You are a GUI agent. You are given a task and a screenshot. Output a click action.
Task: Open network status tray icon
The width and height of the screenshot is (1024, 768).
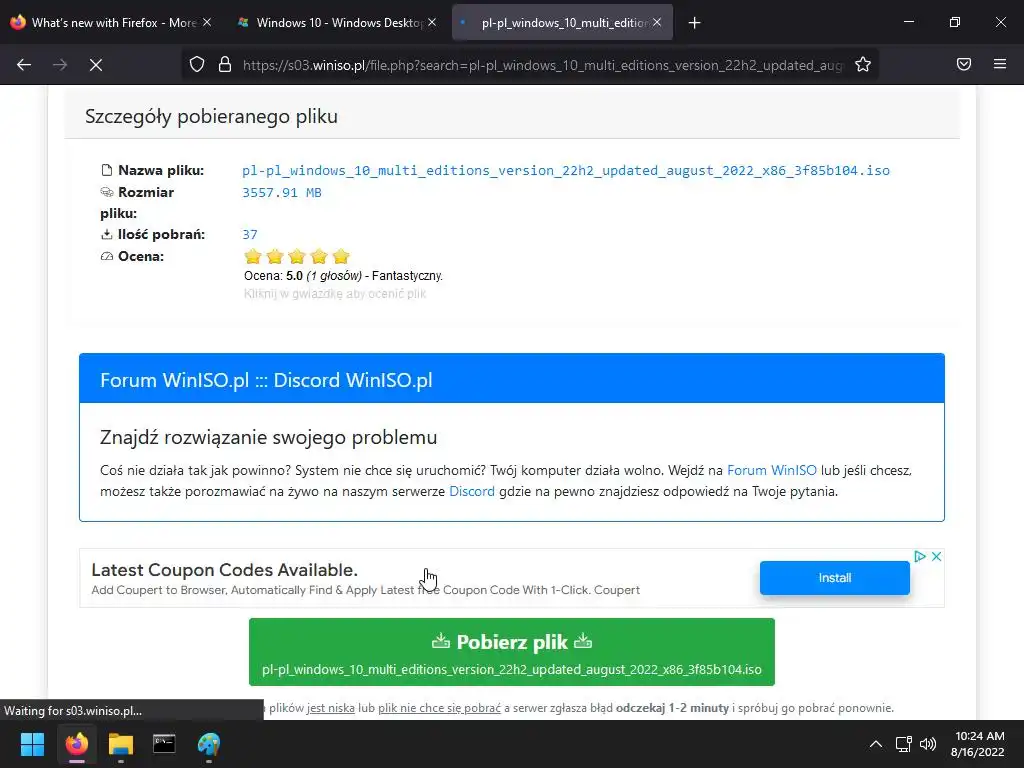point(903,744)
